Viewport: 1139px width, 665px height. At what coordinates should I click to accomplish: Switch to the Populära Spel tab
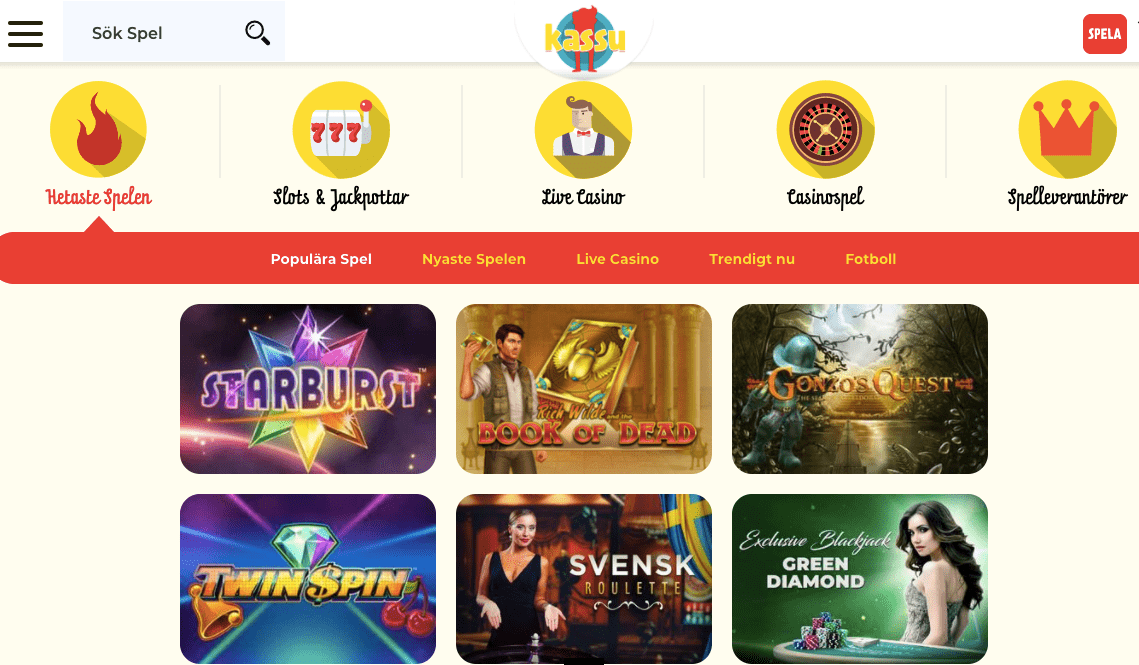pos(321,259)
